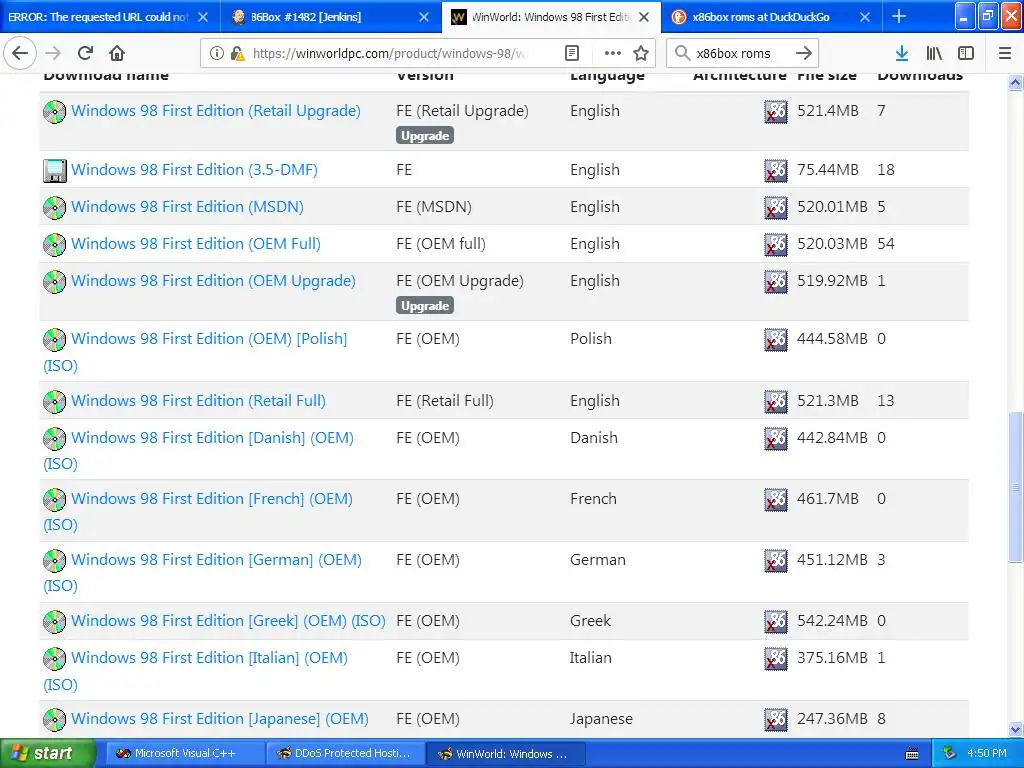Click the vertical scrollbar thumb
Viewport: 1024px width, 768px height.
(1016, 487)
